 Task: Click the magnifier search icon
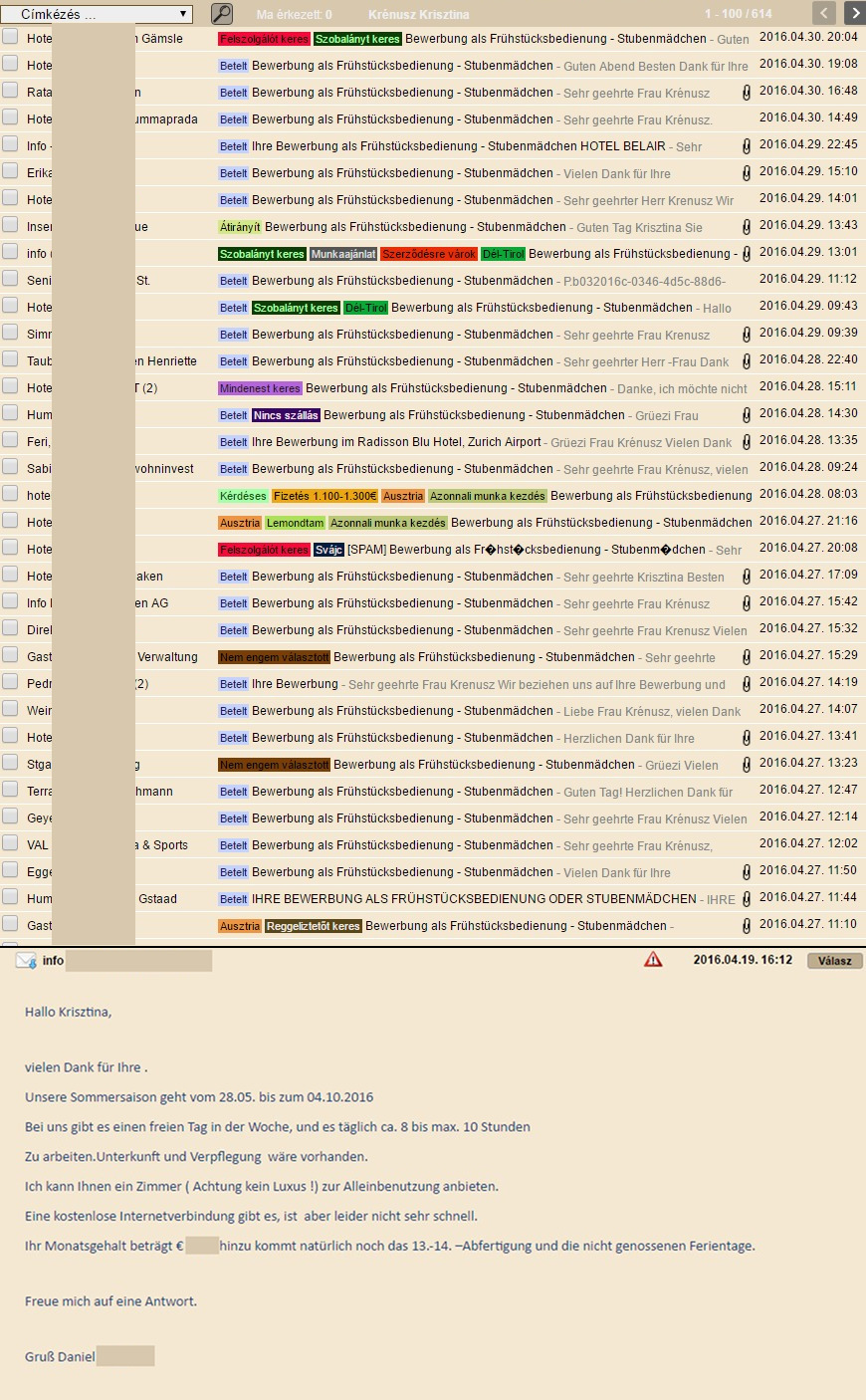222,14
